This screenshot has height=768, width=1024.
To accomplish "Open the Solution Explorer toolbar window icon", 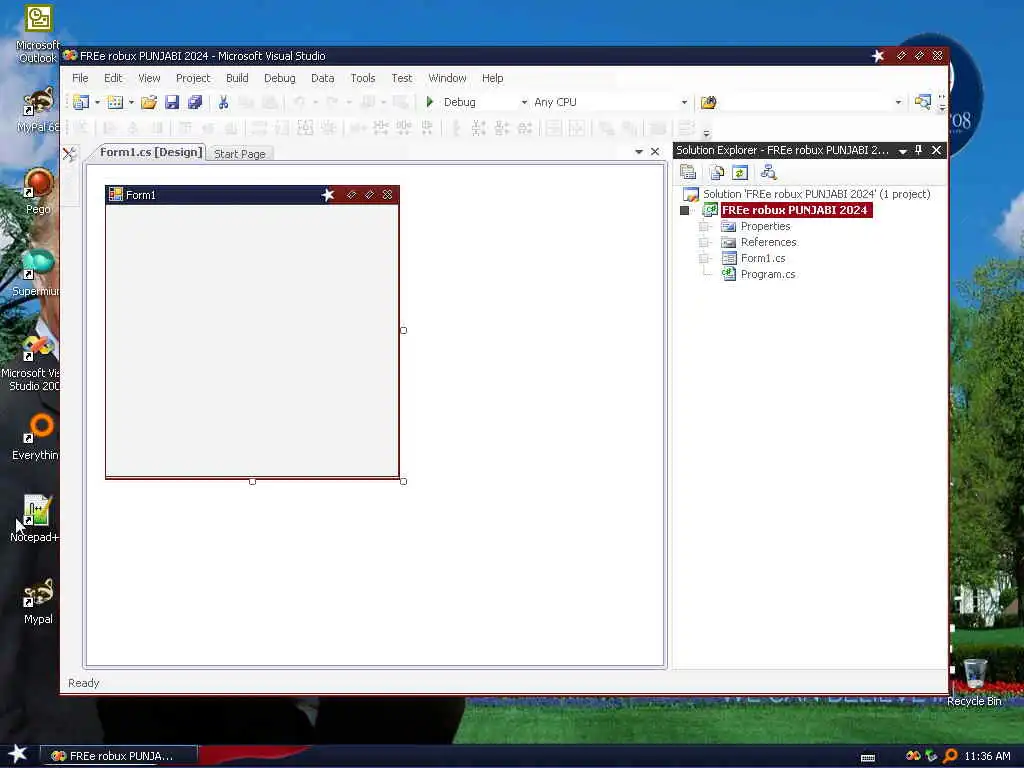I will tap(922, 102).
